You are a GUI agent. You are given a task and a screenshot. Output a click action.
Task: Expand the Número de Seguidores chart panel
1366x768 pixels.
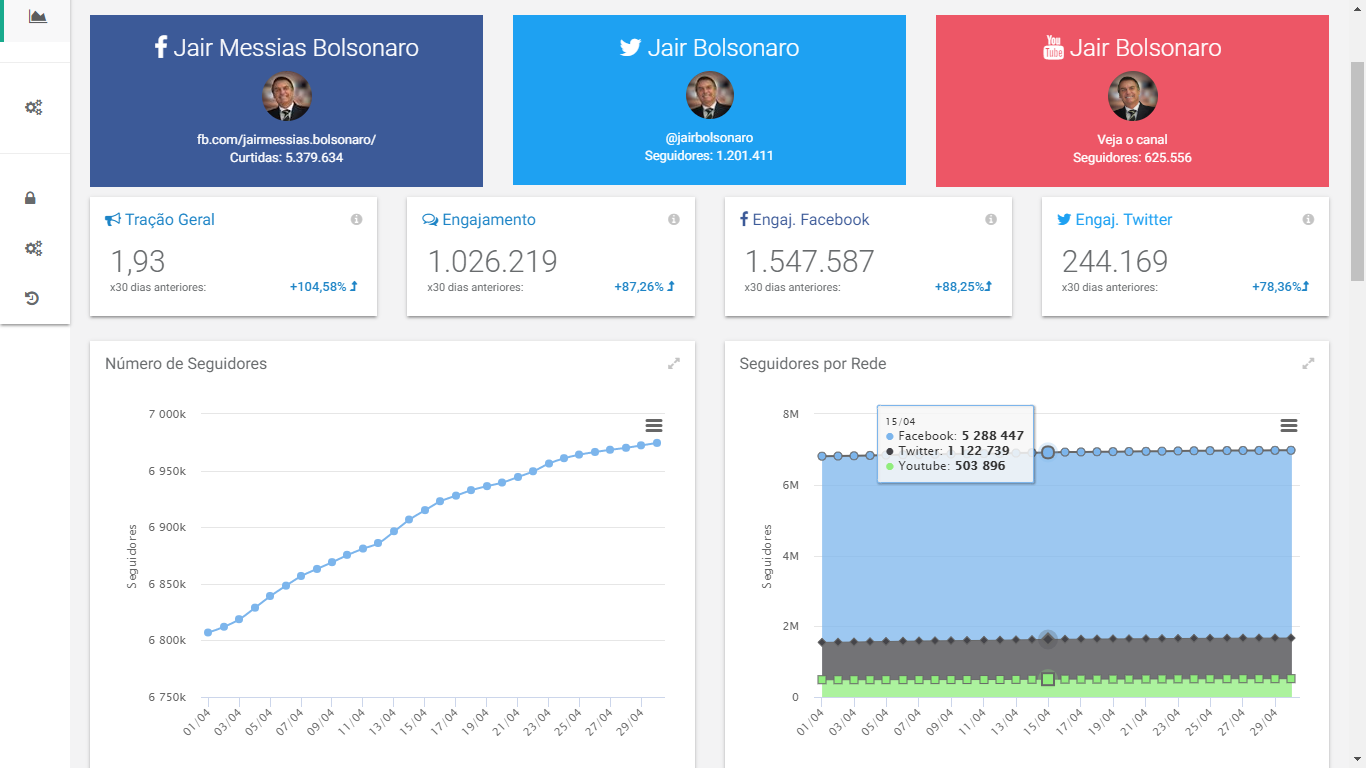tap(674, 364)
